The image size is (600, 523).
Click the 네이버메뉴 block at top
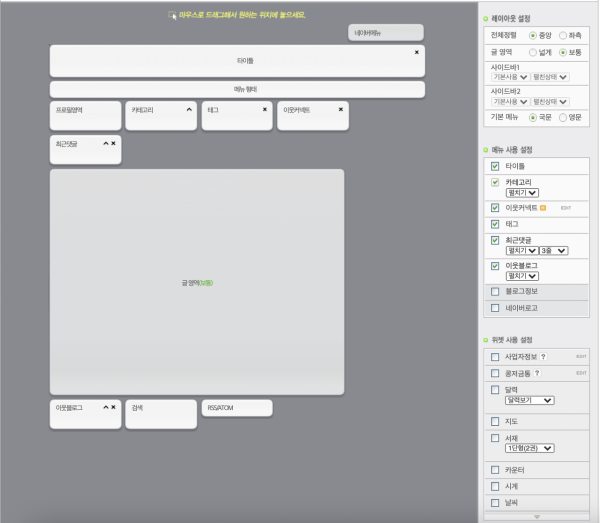click(386, 33)
